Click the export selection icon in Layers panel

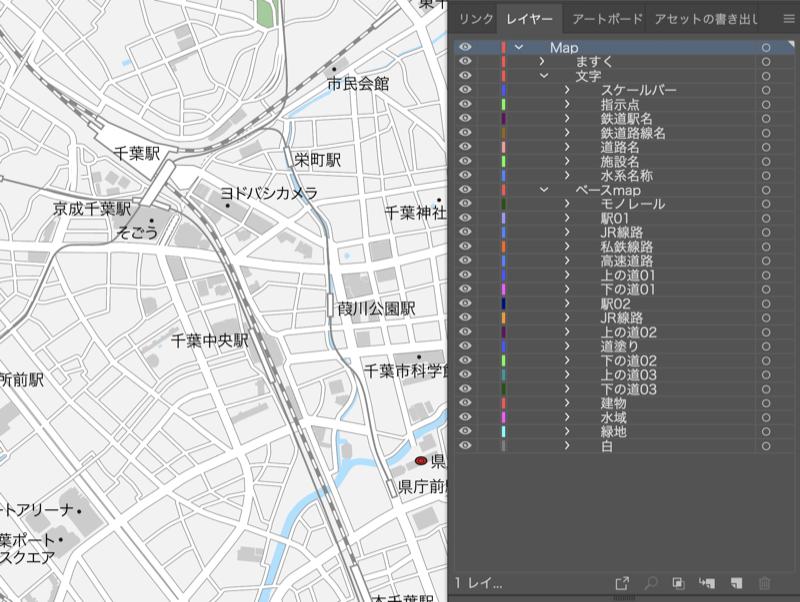621,582
